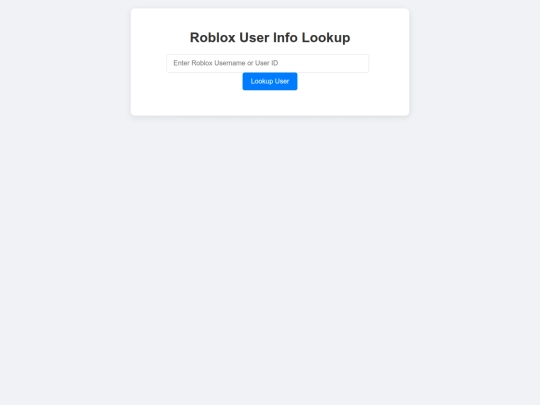540x405 pixels.
Task: Click the placeholder text Enter Roblox Username
Action: pyautogui.click(x=209, y=63)
